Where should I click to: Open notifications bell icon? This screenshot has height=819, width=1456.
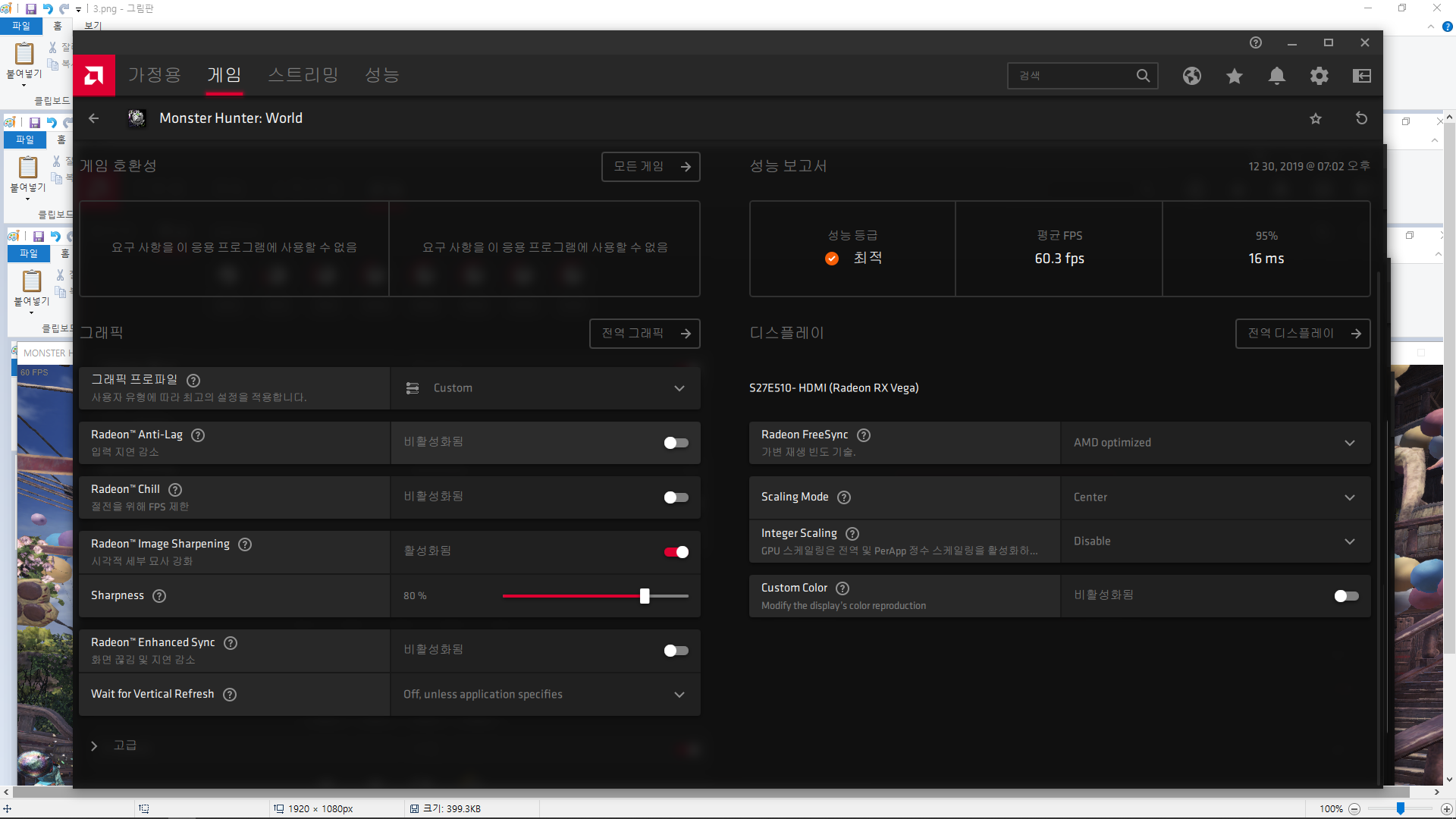(x=1277, y=76)
